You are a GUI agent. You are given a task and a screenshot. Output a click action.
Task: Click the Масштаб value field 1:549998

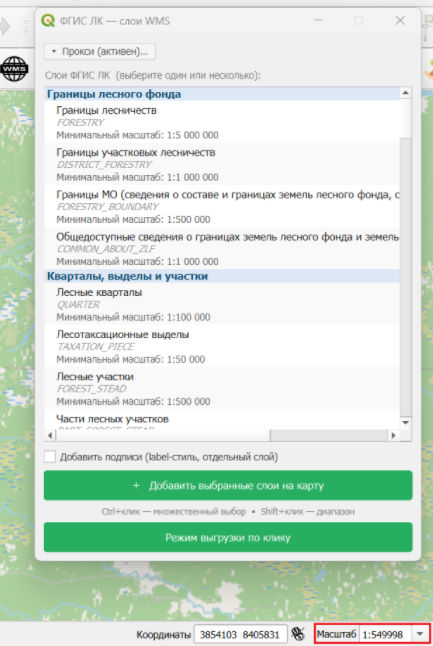(x=386, y=634)
